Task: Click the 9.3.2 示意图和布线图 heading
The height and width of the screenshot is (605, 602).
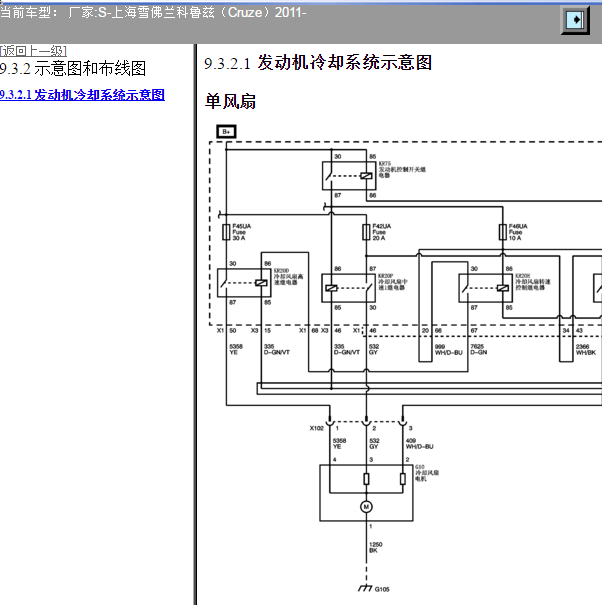Action: click(73, 69)
